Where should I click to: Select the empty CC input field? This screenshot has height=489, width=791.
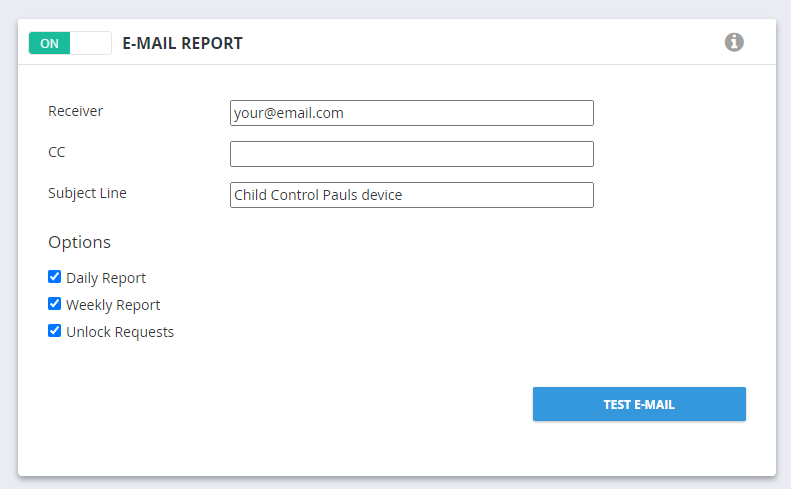click(412, 154)
